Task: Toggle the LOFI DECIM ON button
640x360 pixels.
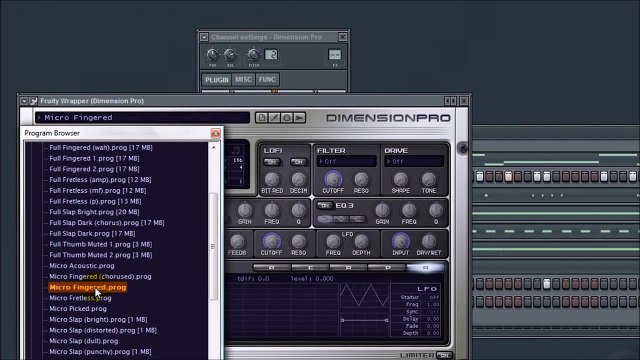Action: click(x=298, y=162)
